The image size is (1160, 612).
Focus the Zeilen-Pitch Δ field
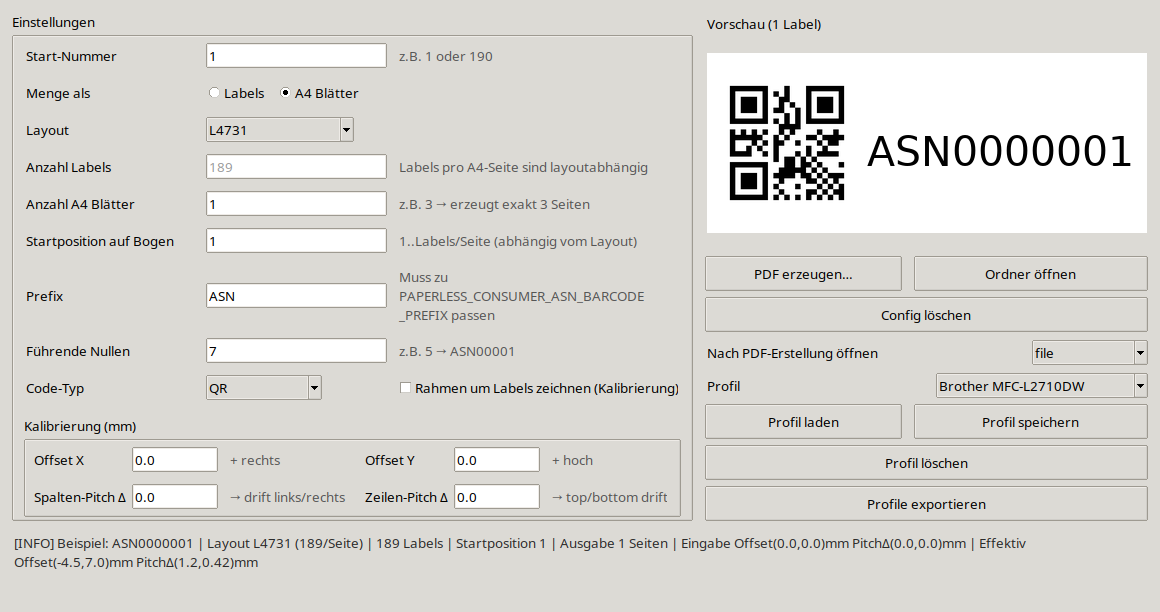pyautogui.click(x=496, y=497)
